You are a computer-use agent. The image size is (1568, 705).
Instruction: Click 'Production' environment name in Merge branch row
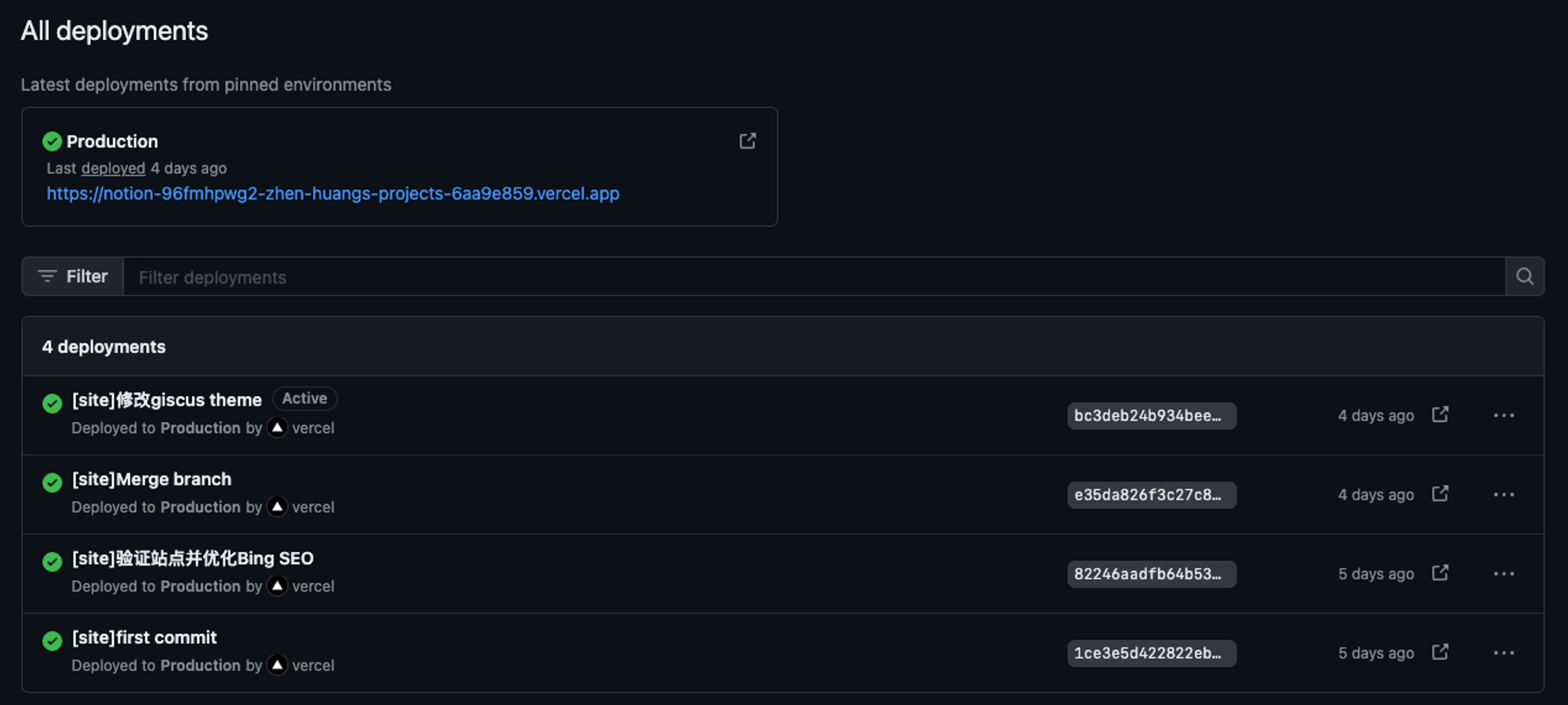pyautogui.click(x=201, y=507)
